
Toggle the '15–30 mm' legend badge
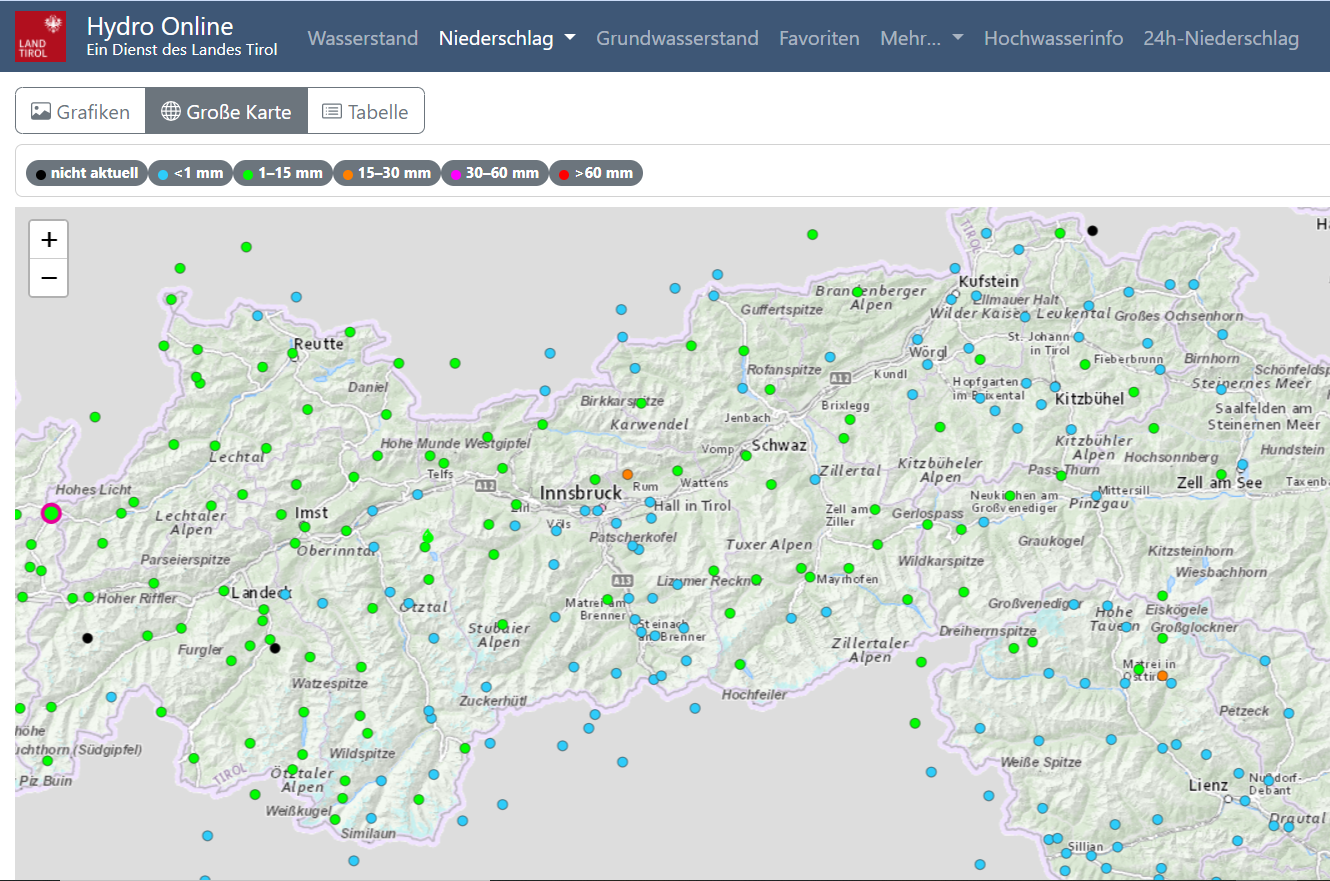[x=387, y=173]
